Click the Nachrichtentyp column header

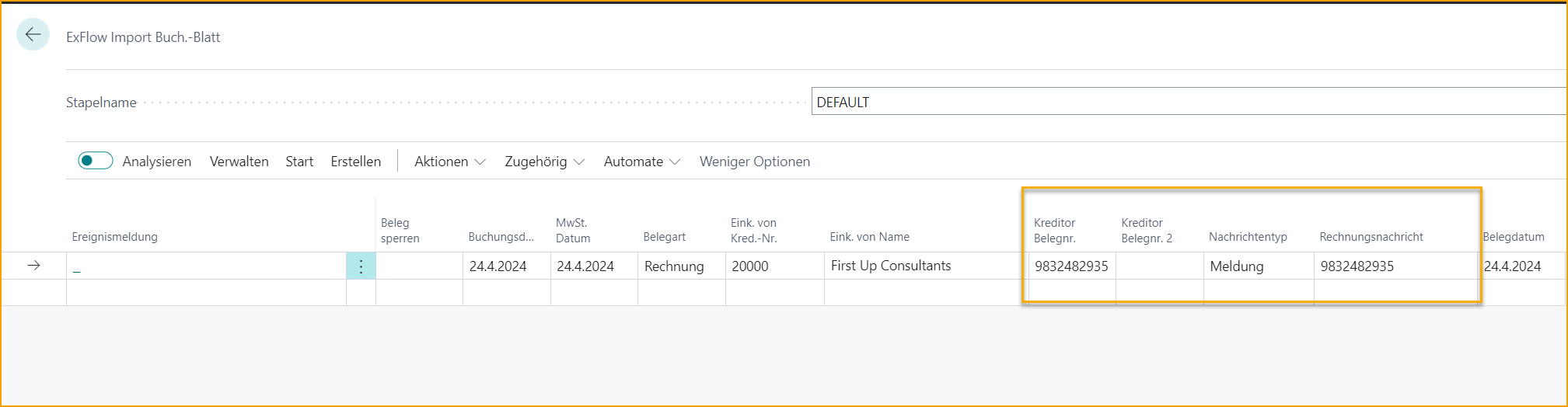point(1248,237)
